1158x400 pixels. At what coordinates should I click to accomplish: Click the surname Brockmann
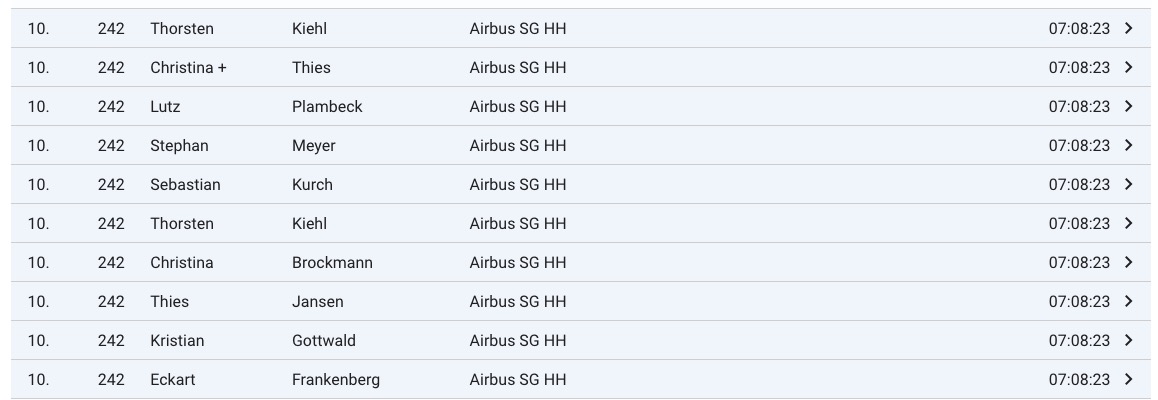pyautogui.click(x=332, y=263)
